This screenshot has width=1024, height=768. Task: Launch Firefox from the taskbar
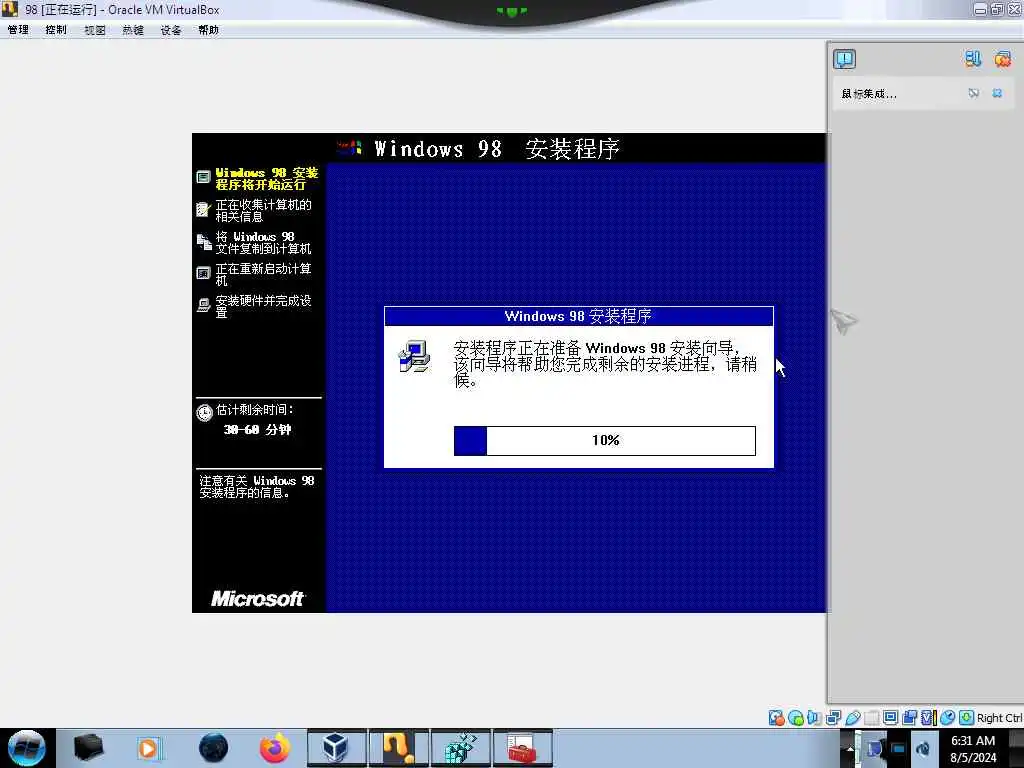275,748
